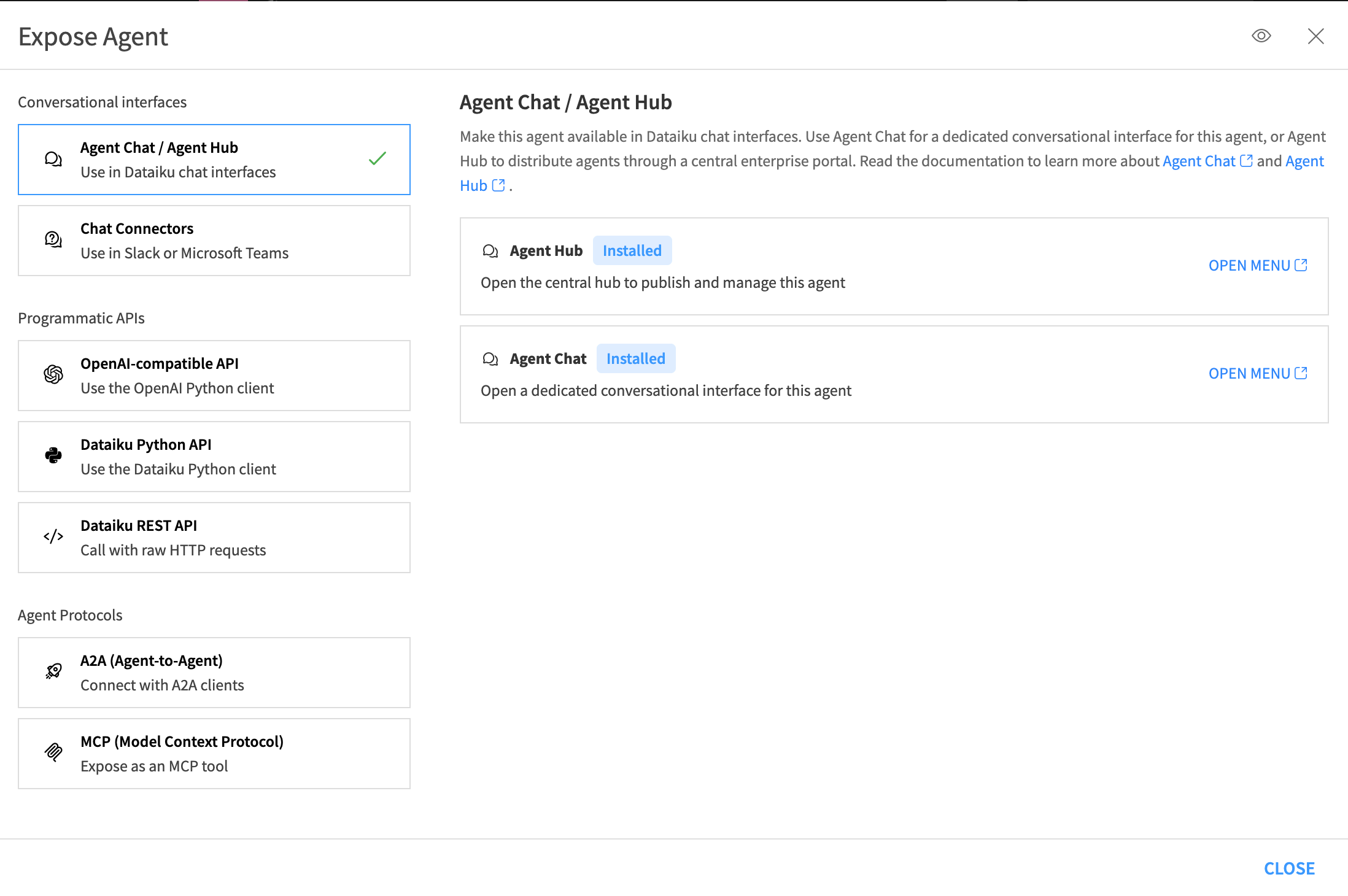The height and width of the screenshot is (896, 1348).
Task: Click external icon beside Agent Chat OPEN MENU
Action: point(1301,373)
